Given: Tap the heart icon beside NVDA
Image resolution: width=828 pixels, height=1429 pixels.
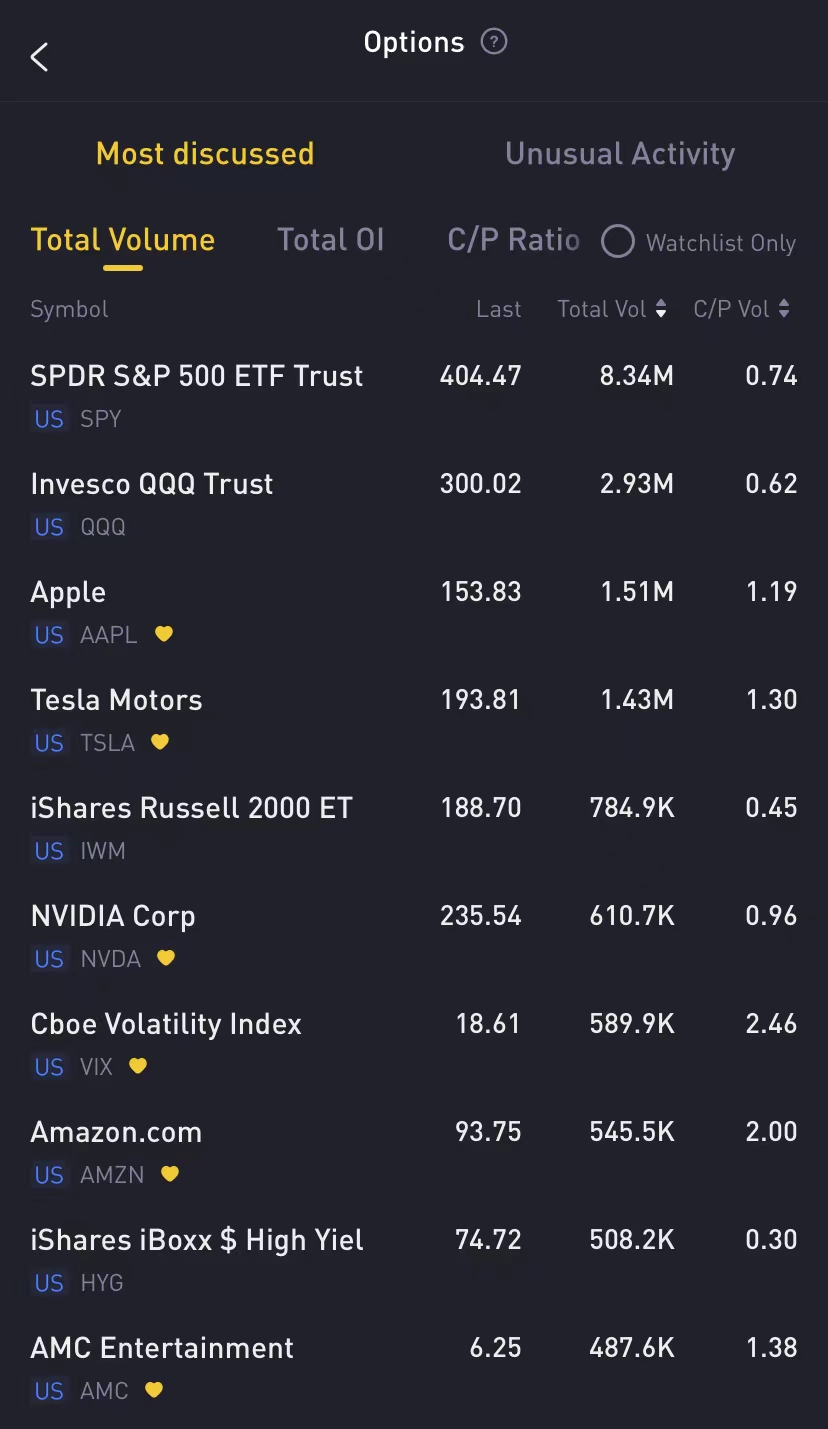Looking at the screenshot, I should point(166,958).
